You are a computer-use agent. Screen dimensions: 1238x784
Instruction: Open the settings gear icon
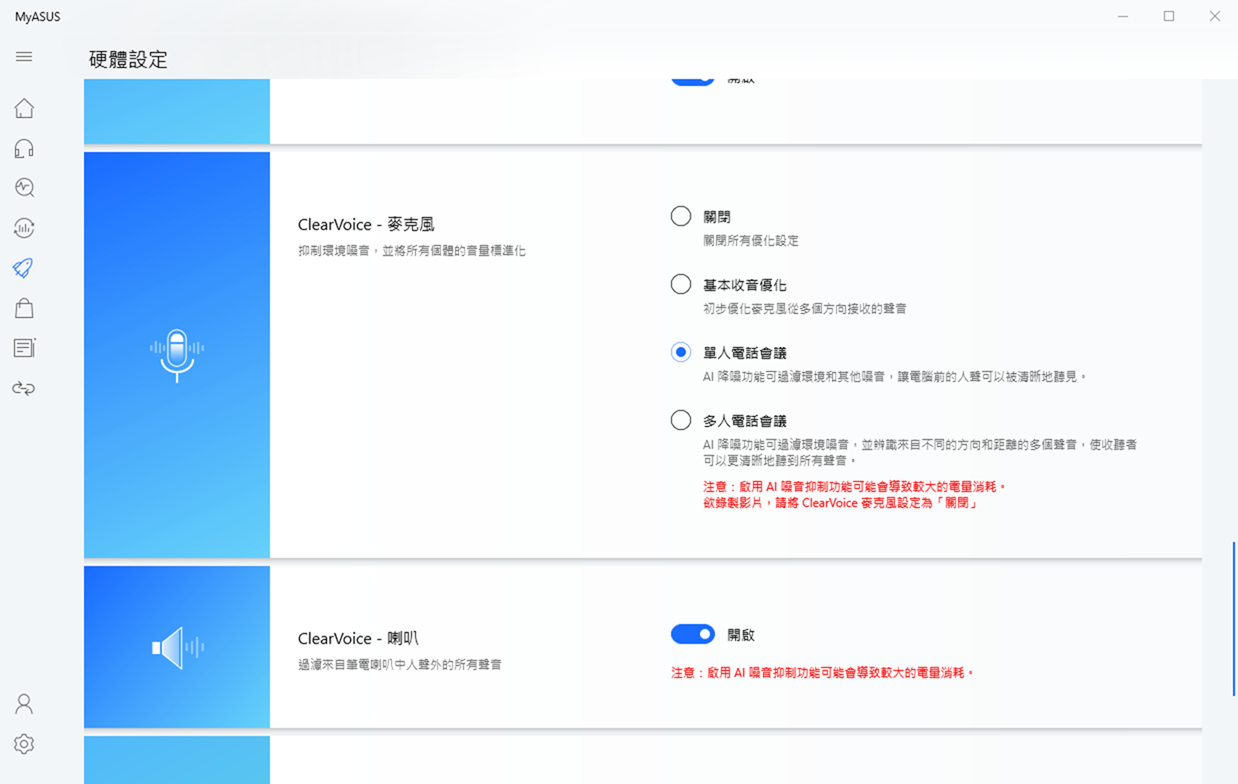coord(24,744)
